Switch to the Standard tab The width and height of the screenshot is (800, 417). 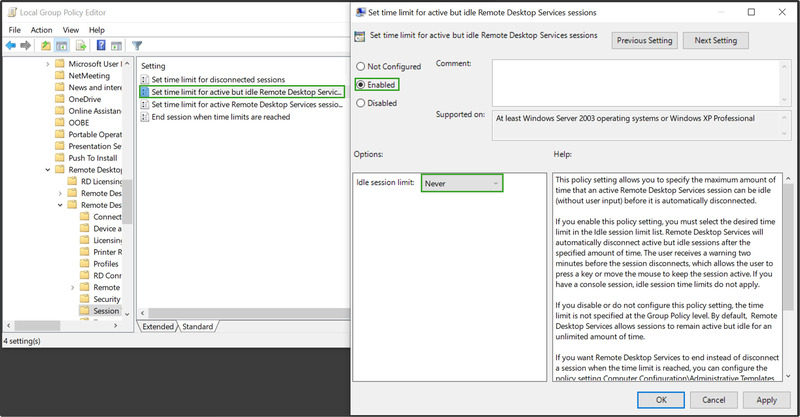click(197, 327)
